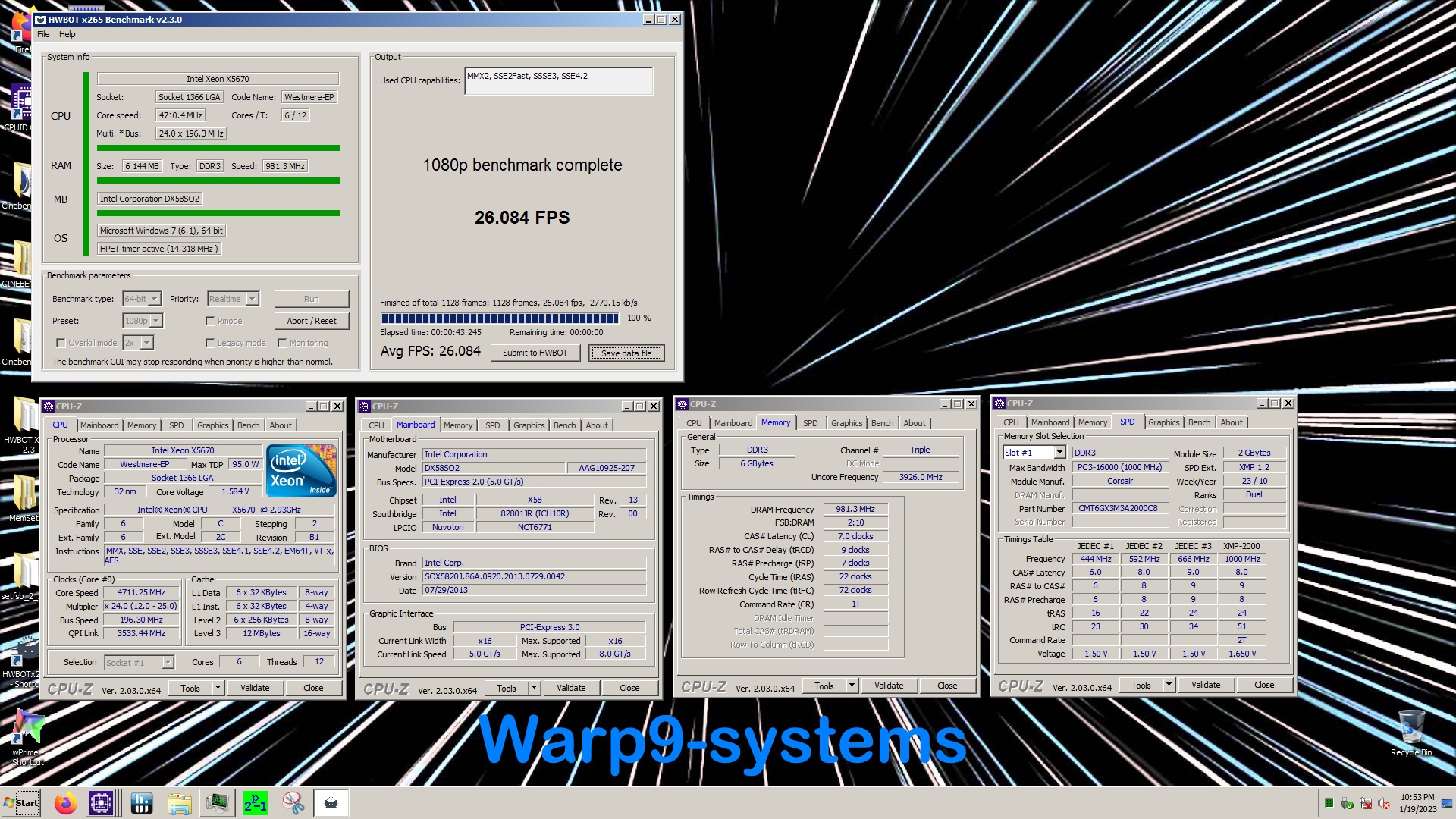Open the Start menu
The width and height of the screenshot is (1456, 819).
pyautogui.click(x=21, y=802)
